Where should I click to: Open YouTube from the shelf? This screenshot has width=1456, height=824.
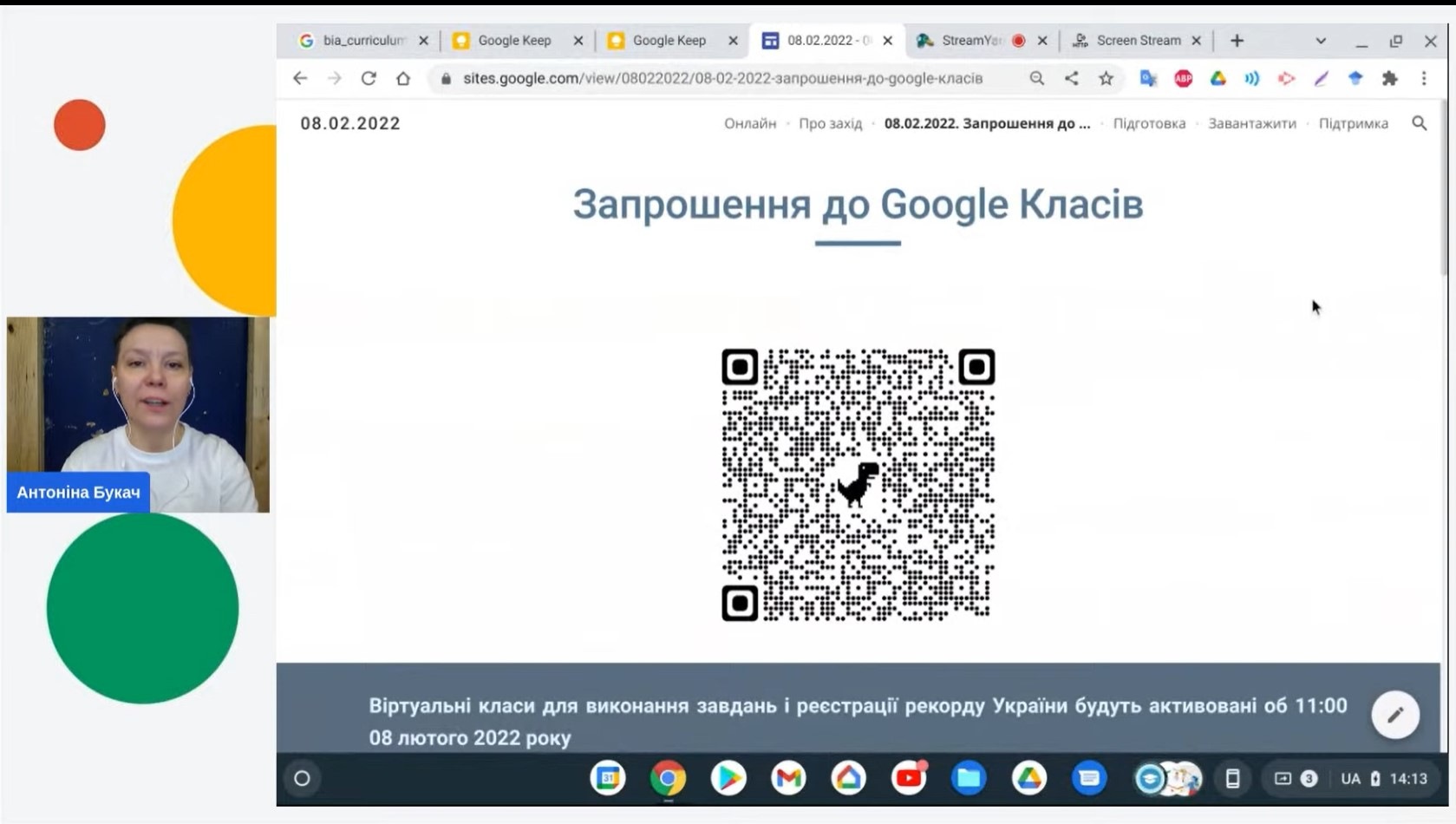tap(908, 778)
